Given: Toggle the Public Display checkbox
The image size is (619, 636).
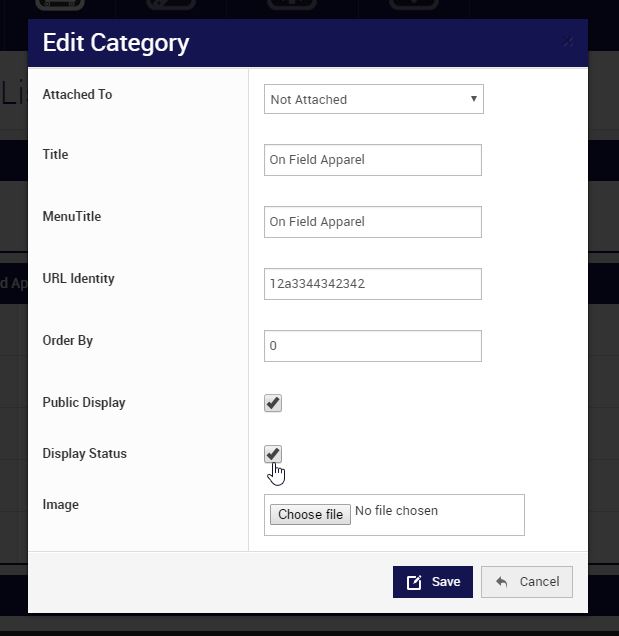Looking at the screenshot, I should pyautogui.click(x=273, y=403).
